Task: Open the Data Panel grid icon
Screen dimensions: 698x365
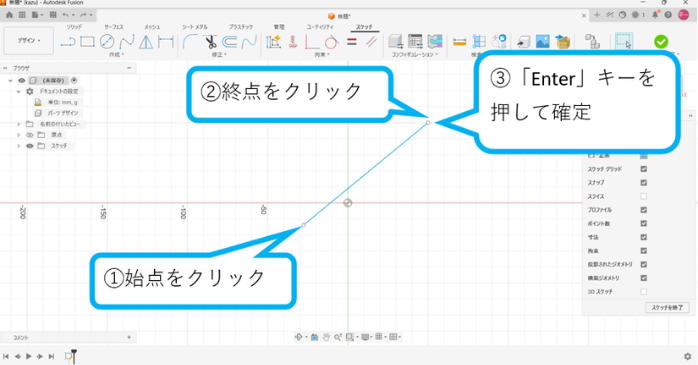Action: point(22,15)
